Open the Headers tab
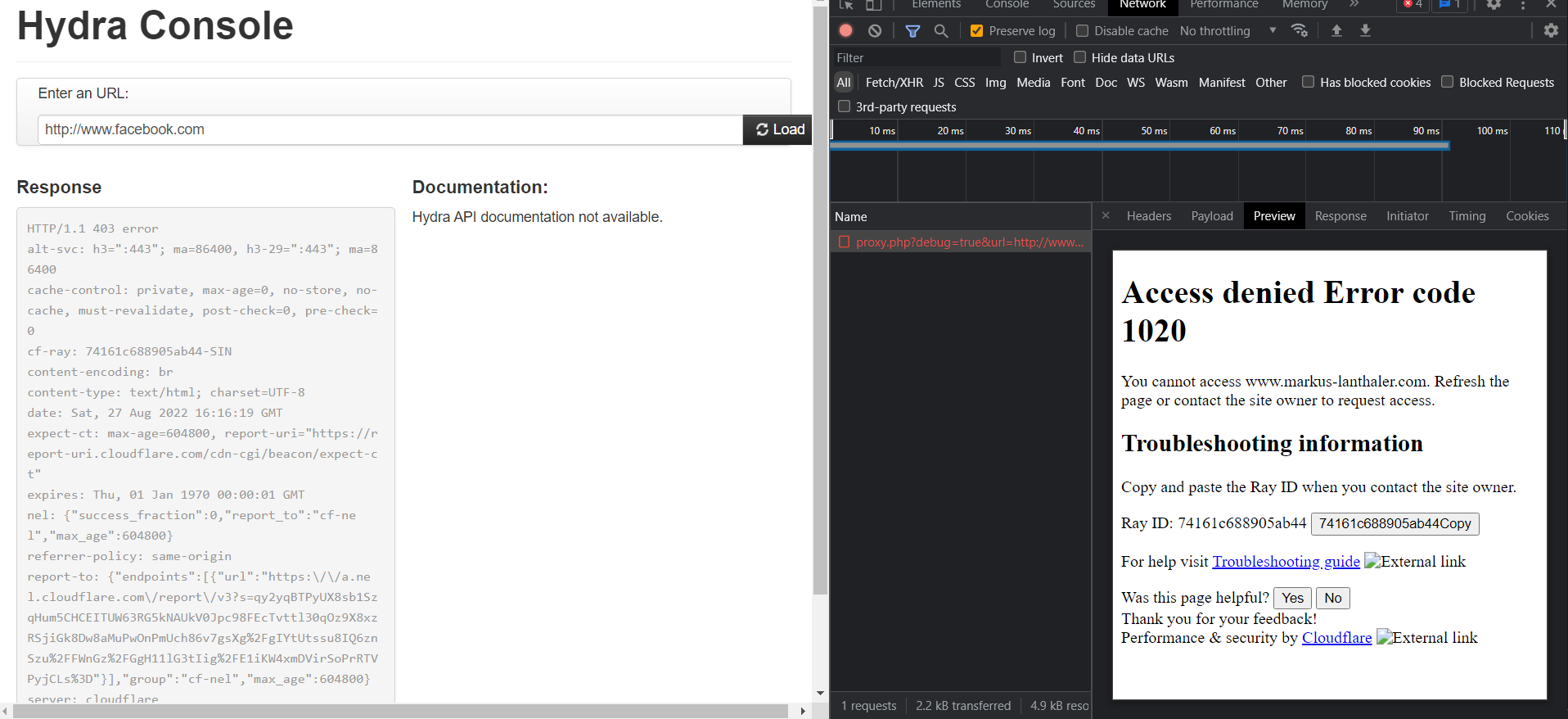 click(x=1148, y=216)
